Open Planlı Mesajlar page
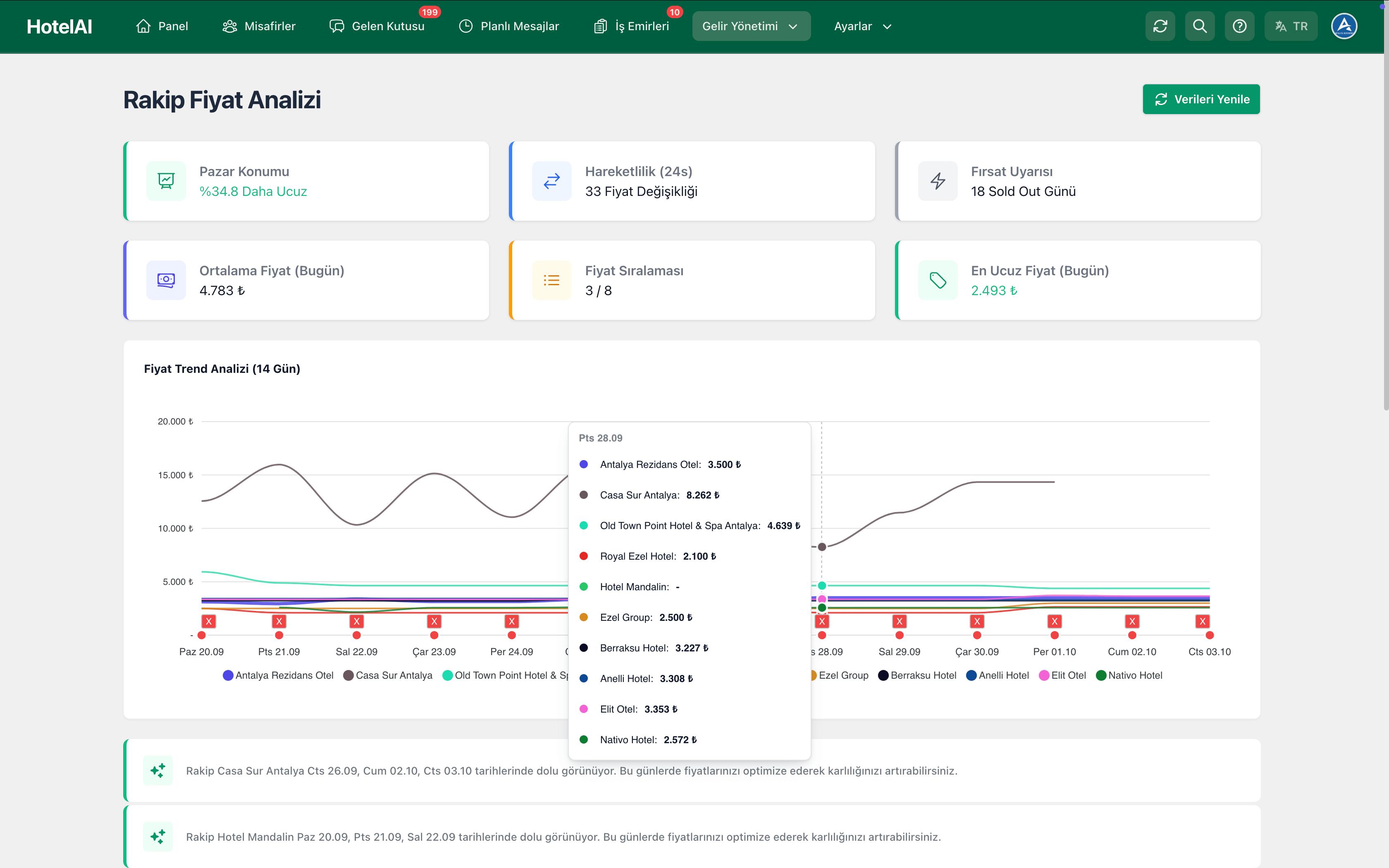Viewport: 1389px width, 868px height. [x=508, y=26]
